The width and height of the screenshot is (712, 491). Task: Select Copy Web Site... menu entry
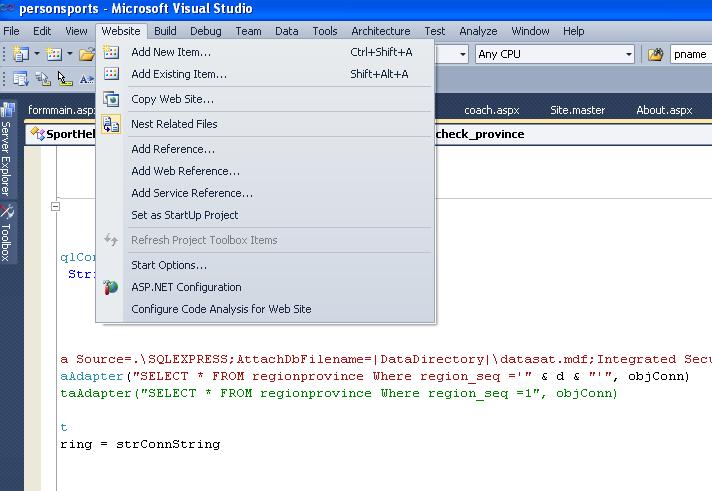pos(266,99)
